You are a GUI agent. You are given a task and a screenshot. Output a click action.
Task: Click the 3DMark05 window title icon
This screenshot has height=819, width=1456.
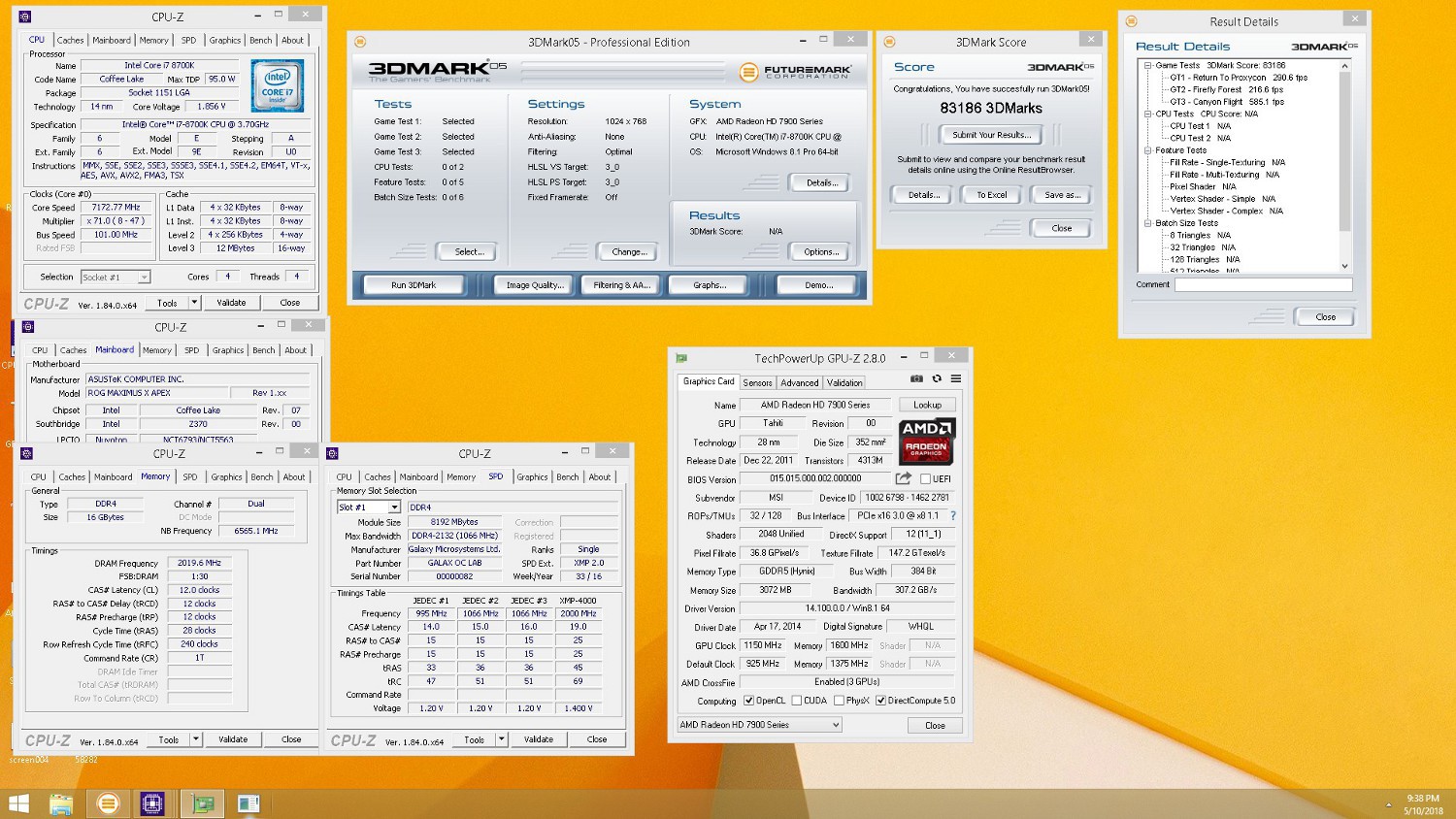coord(360,42)
